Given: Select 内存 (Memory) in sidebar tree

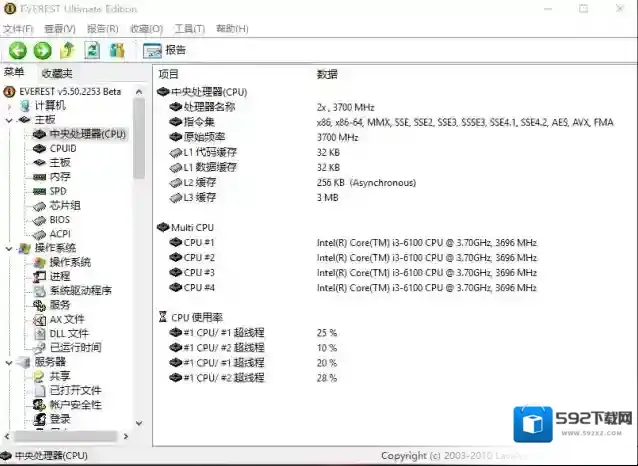Looking at the screenshot, I should 60,177.
